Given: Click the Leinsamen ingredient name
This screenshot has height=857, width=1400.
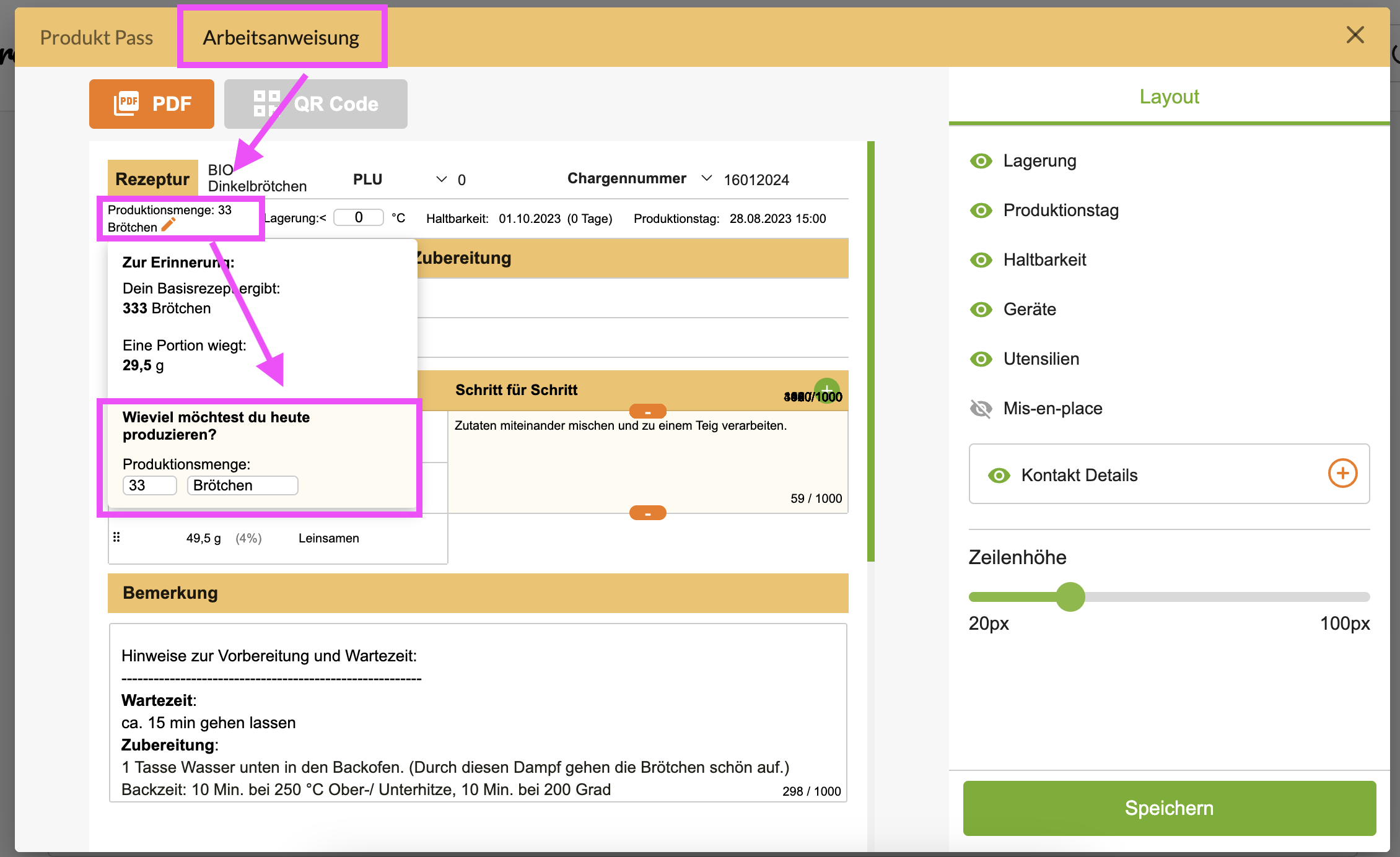Looking at the screenshot, I should tap(328, 538).
